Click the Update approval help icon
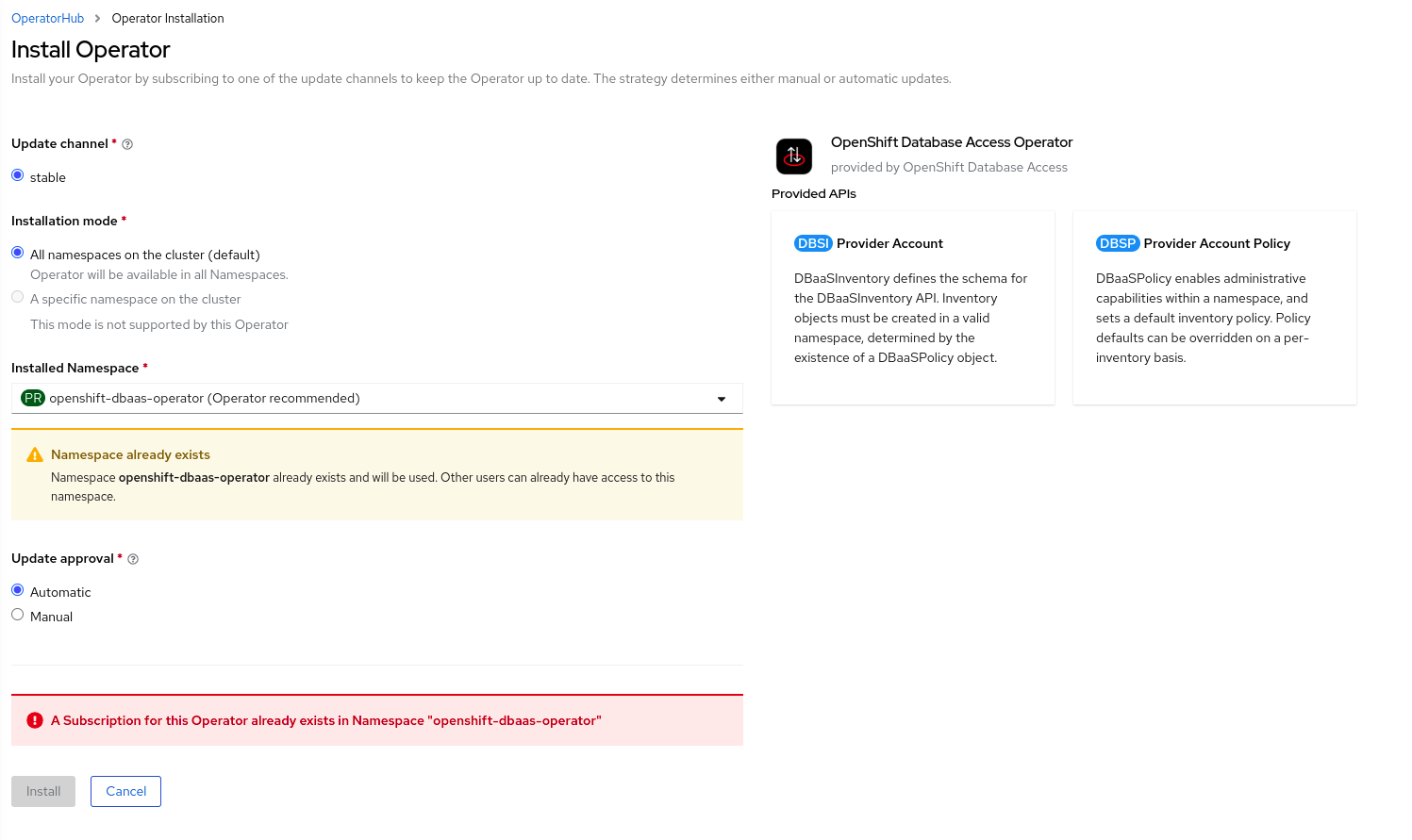Viewport: 1412px width, 840px height. [x=133, y=559]
